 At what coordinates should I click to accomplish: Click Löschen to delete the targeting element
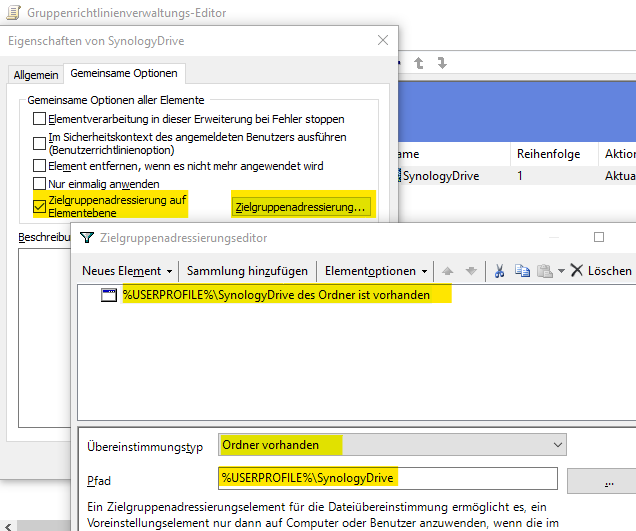coord(601,271)
